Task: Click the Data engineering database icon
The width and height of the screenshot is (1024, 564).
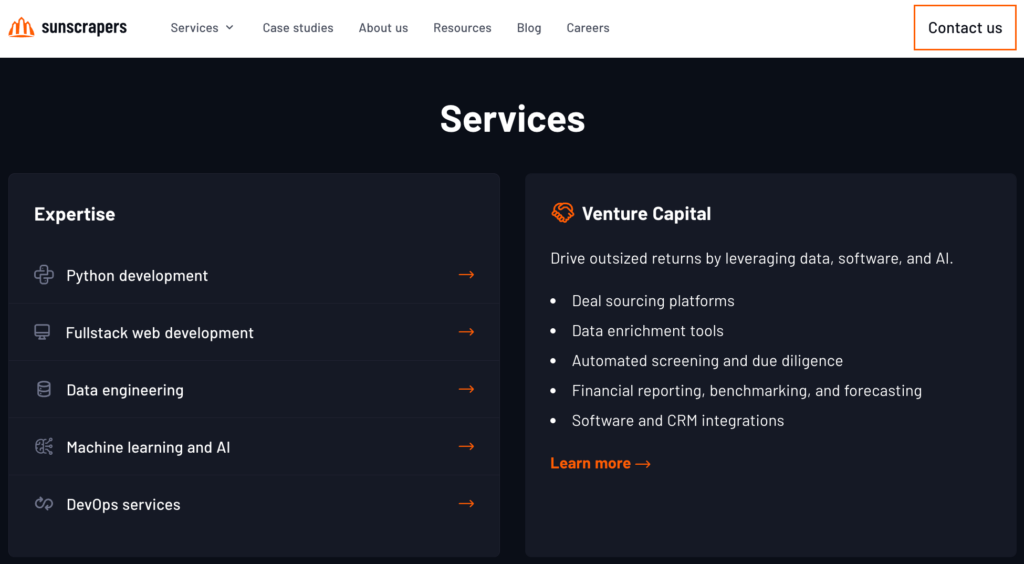Action: (x=44, y=390)
